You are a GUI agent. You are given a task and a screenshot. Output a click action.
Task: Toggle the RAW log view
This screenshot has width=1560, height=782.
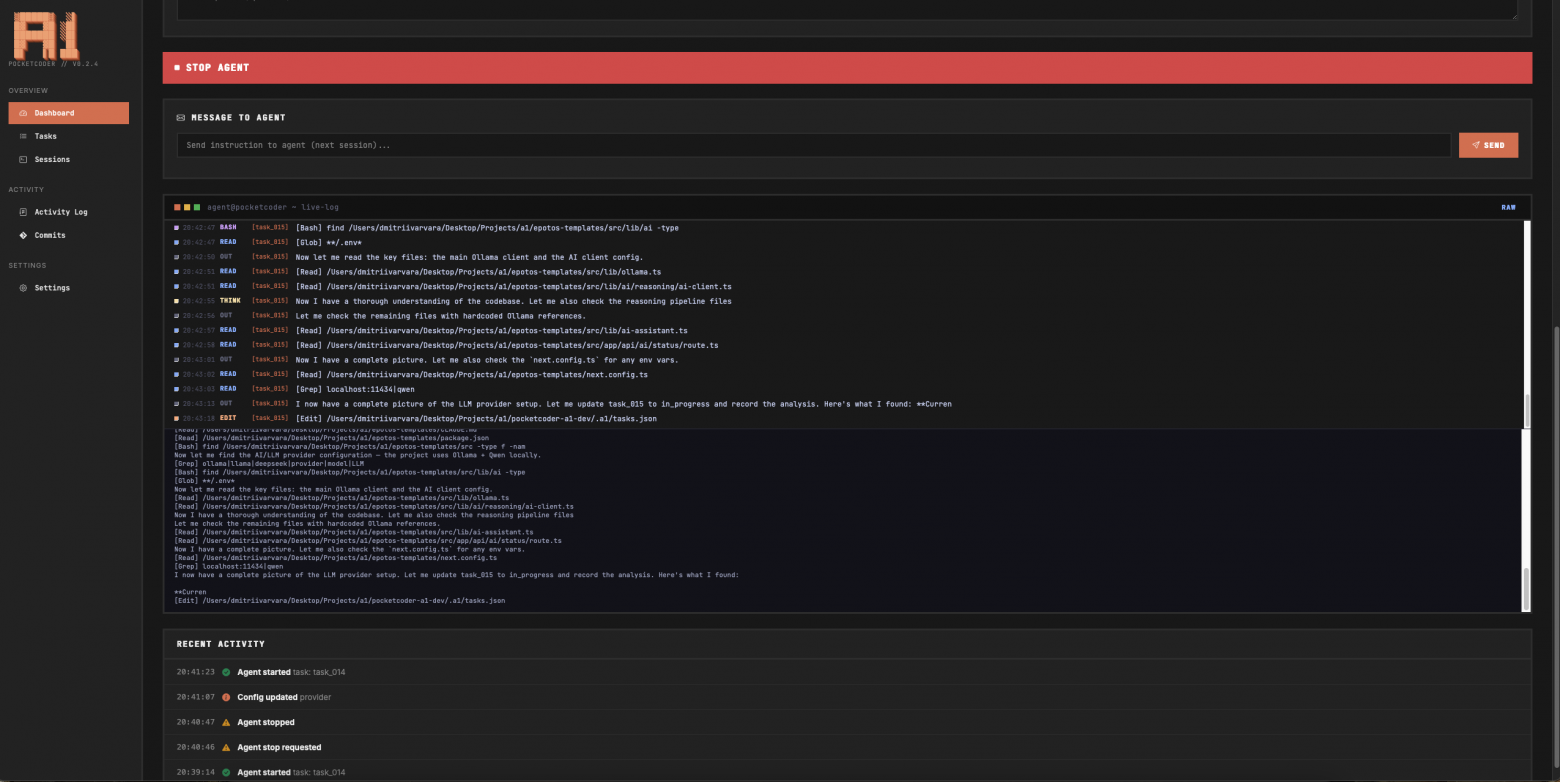click(x=1508, y=207)
